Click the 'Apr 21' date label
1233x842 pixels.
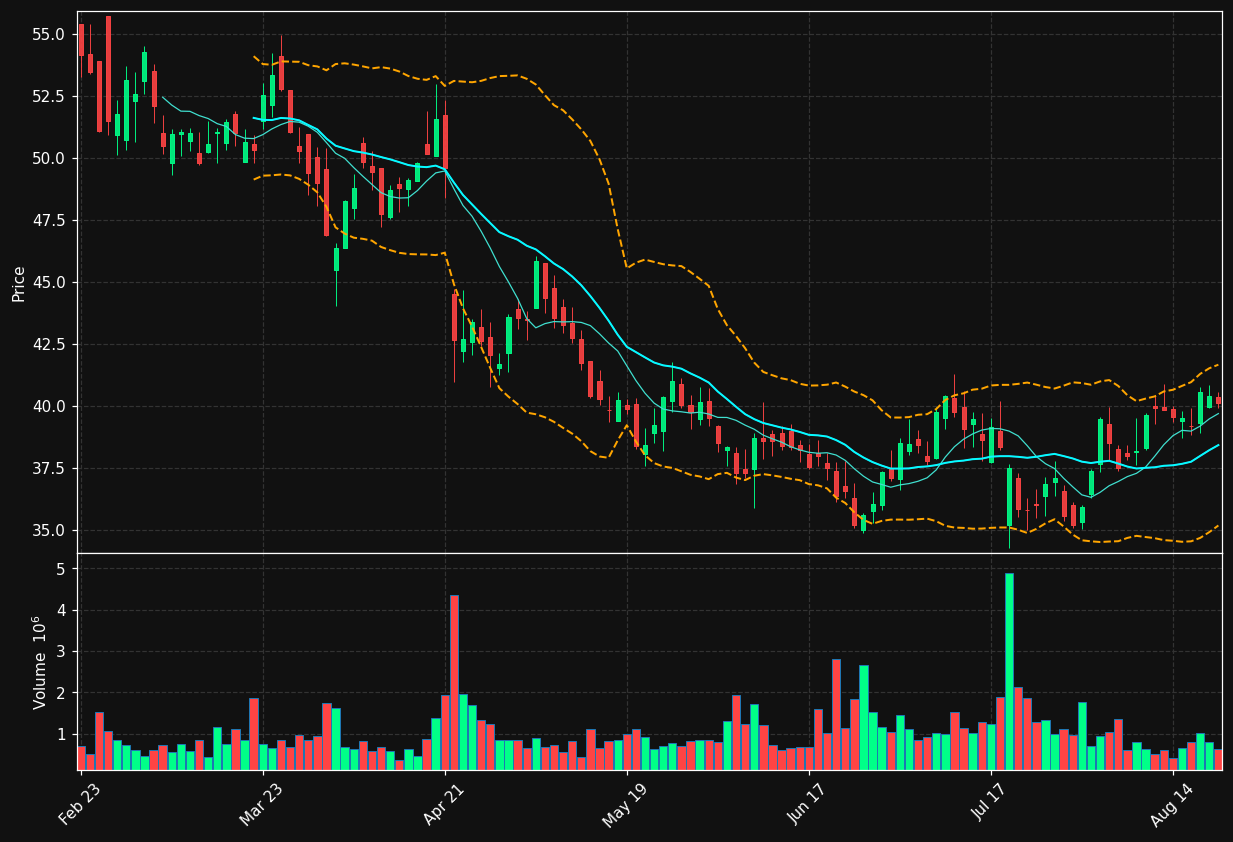(444, 805)
